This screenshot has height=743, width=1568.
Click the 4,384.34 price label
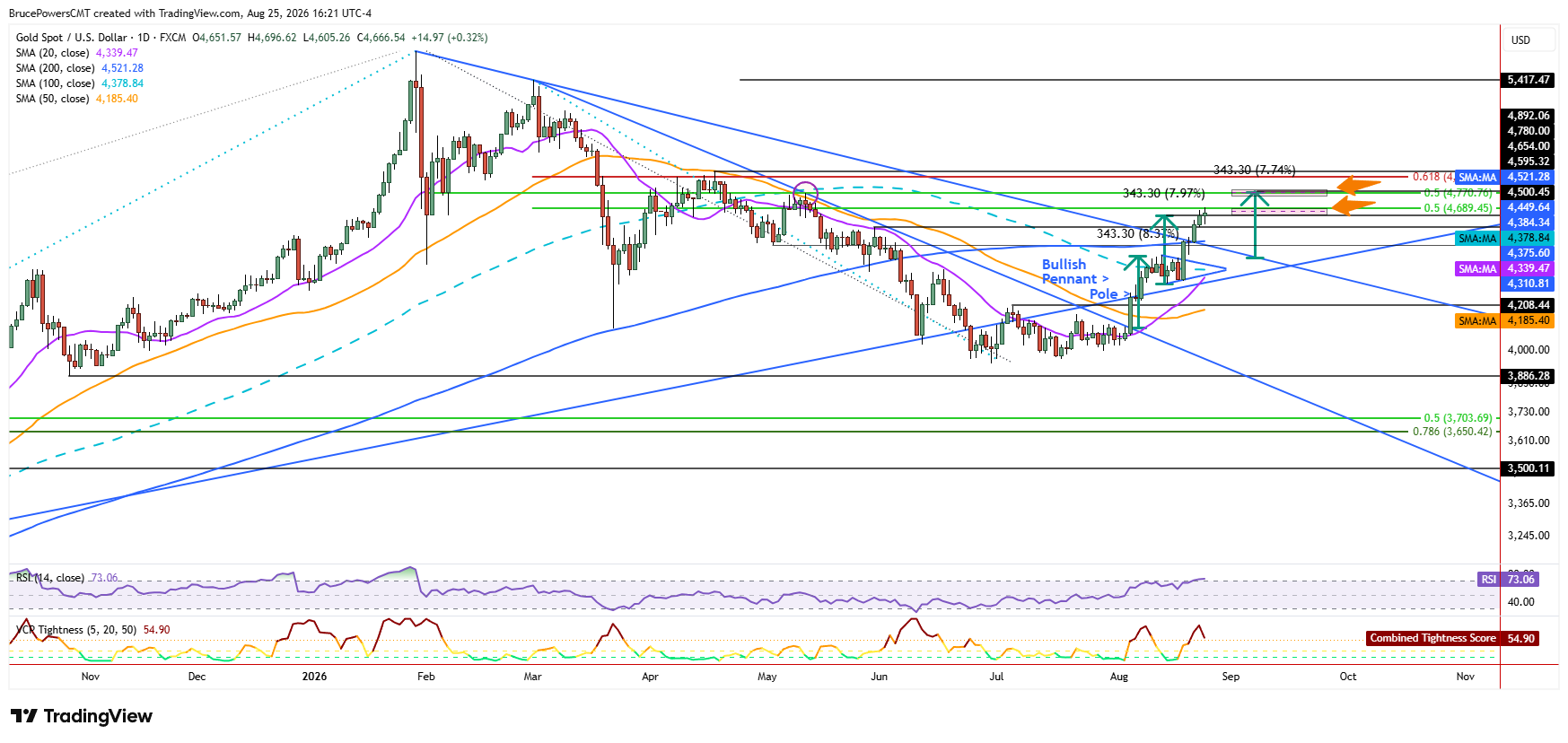click(x=1529, y=223)
